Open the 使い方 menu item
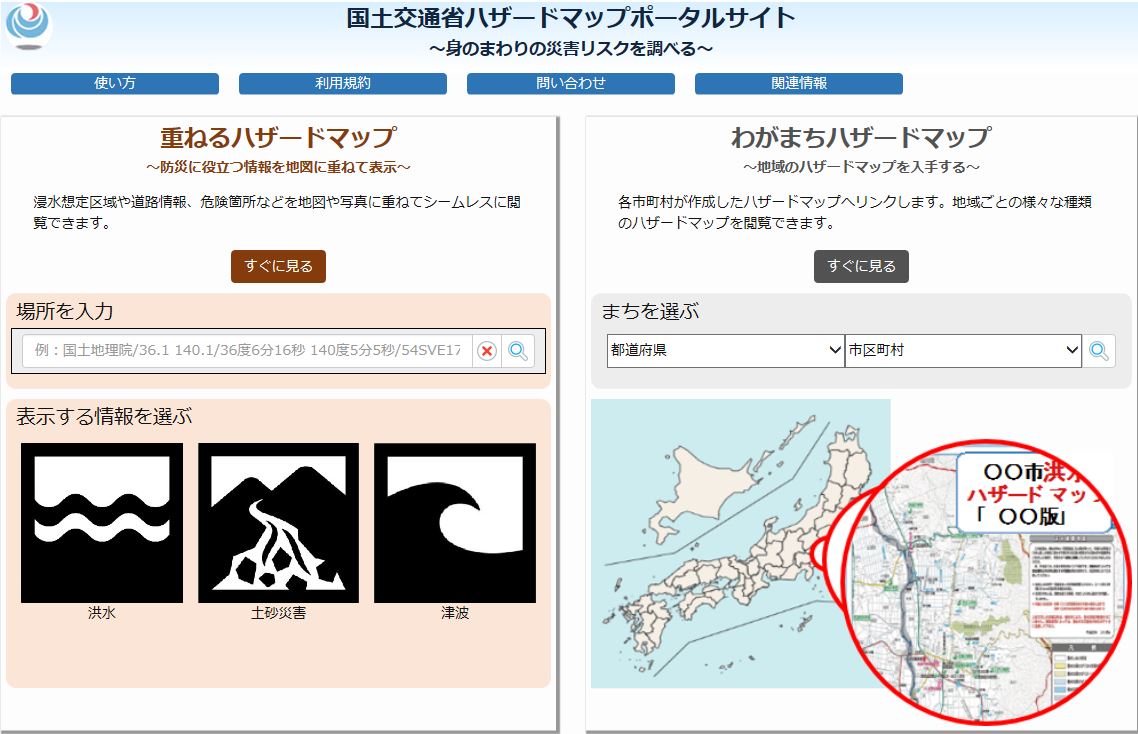This screenshot has width=1138, height=734. tap(115, 84)
